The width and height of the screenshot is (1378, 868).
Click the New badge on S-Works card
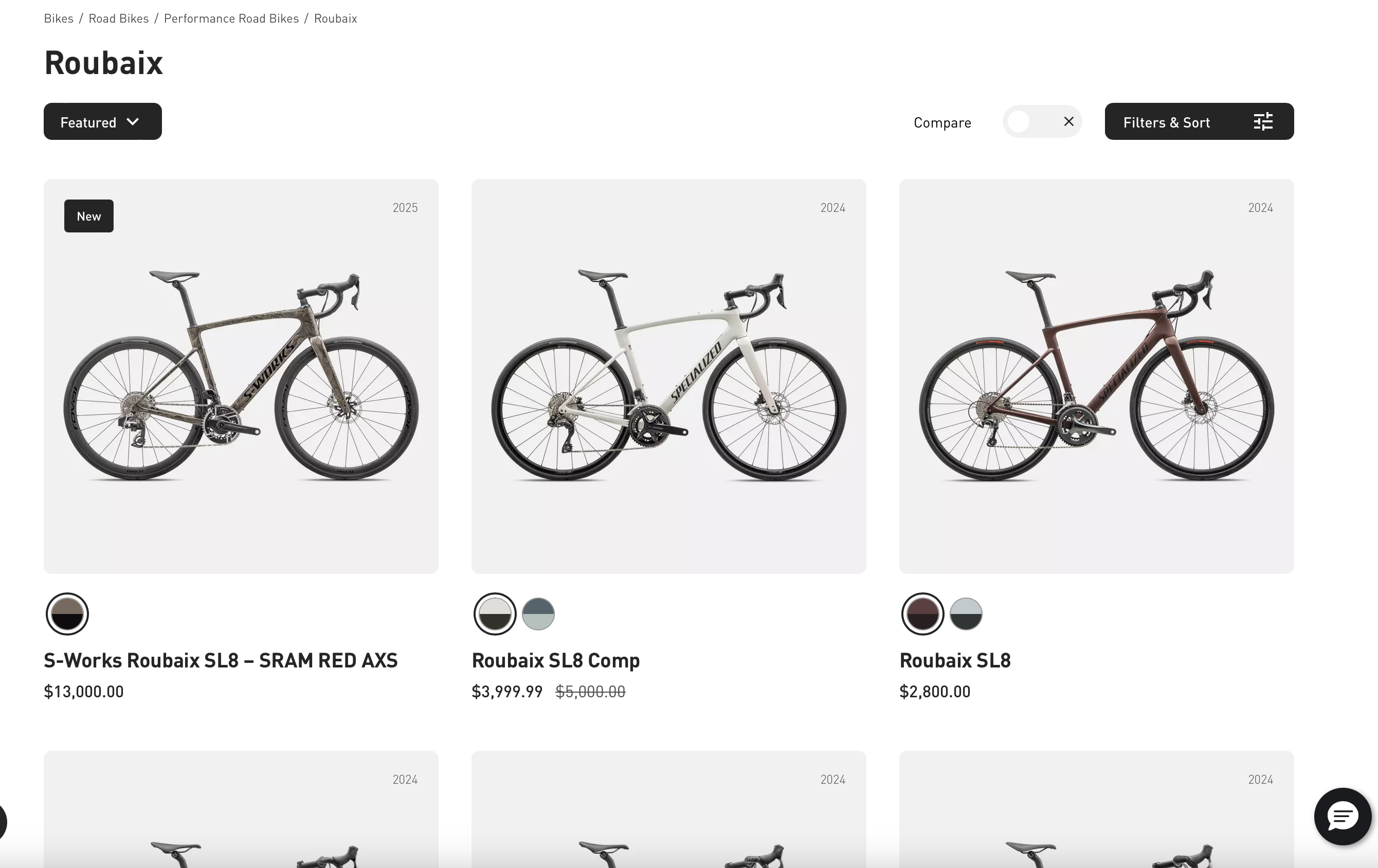pos(89,216)
